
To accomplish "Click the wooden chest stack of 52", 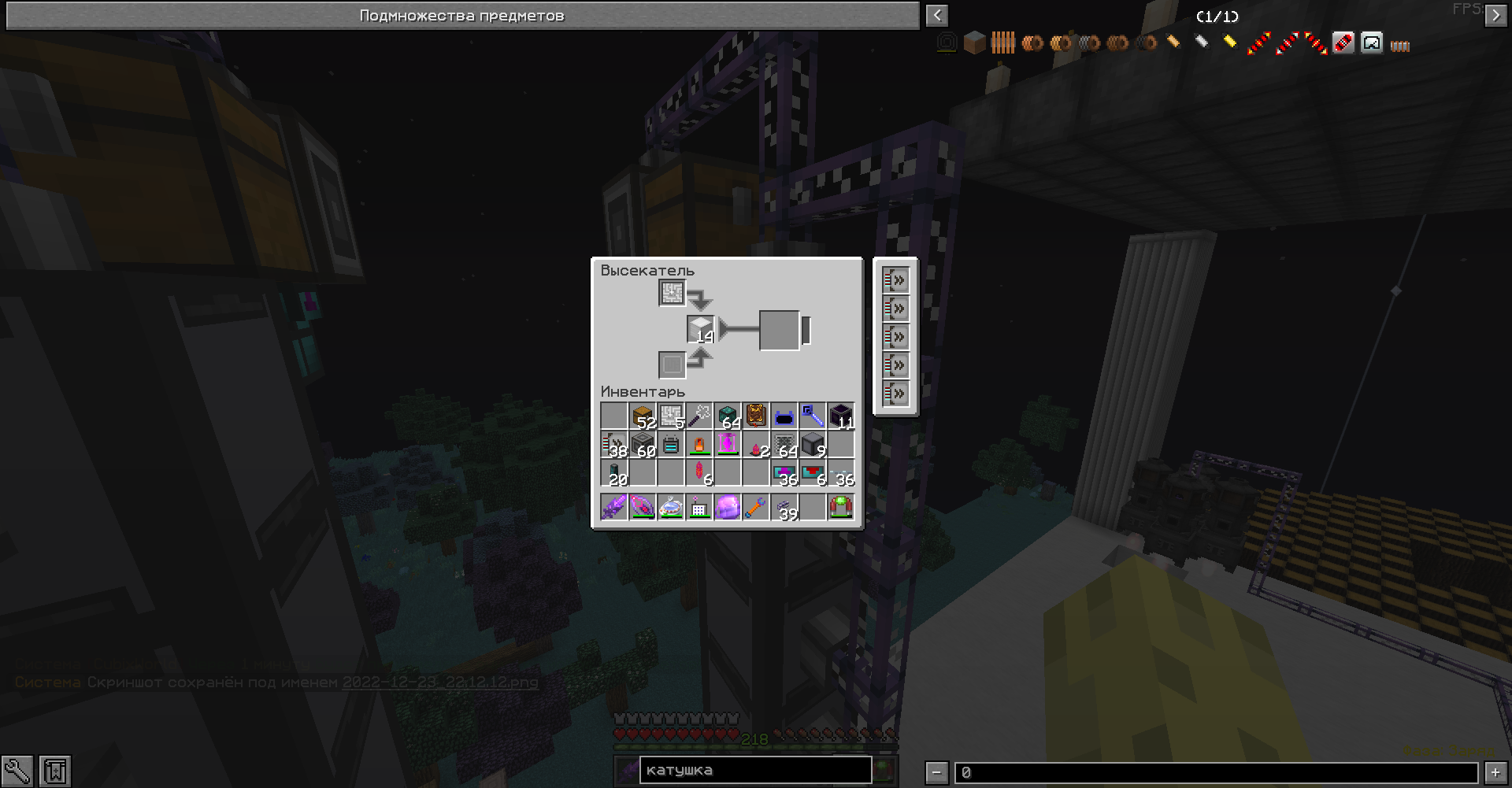I will 643,416.
